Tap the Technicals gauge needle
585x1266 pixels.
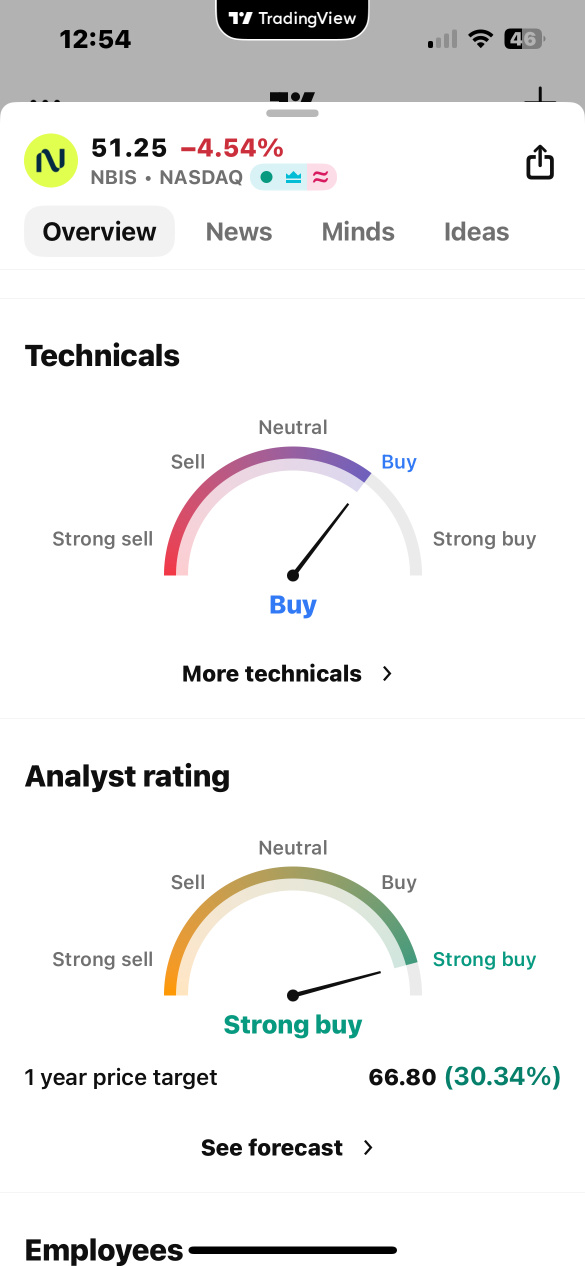click(x=320, y=540)
